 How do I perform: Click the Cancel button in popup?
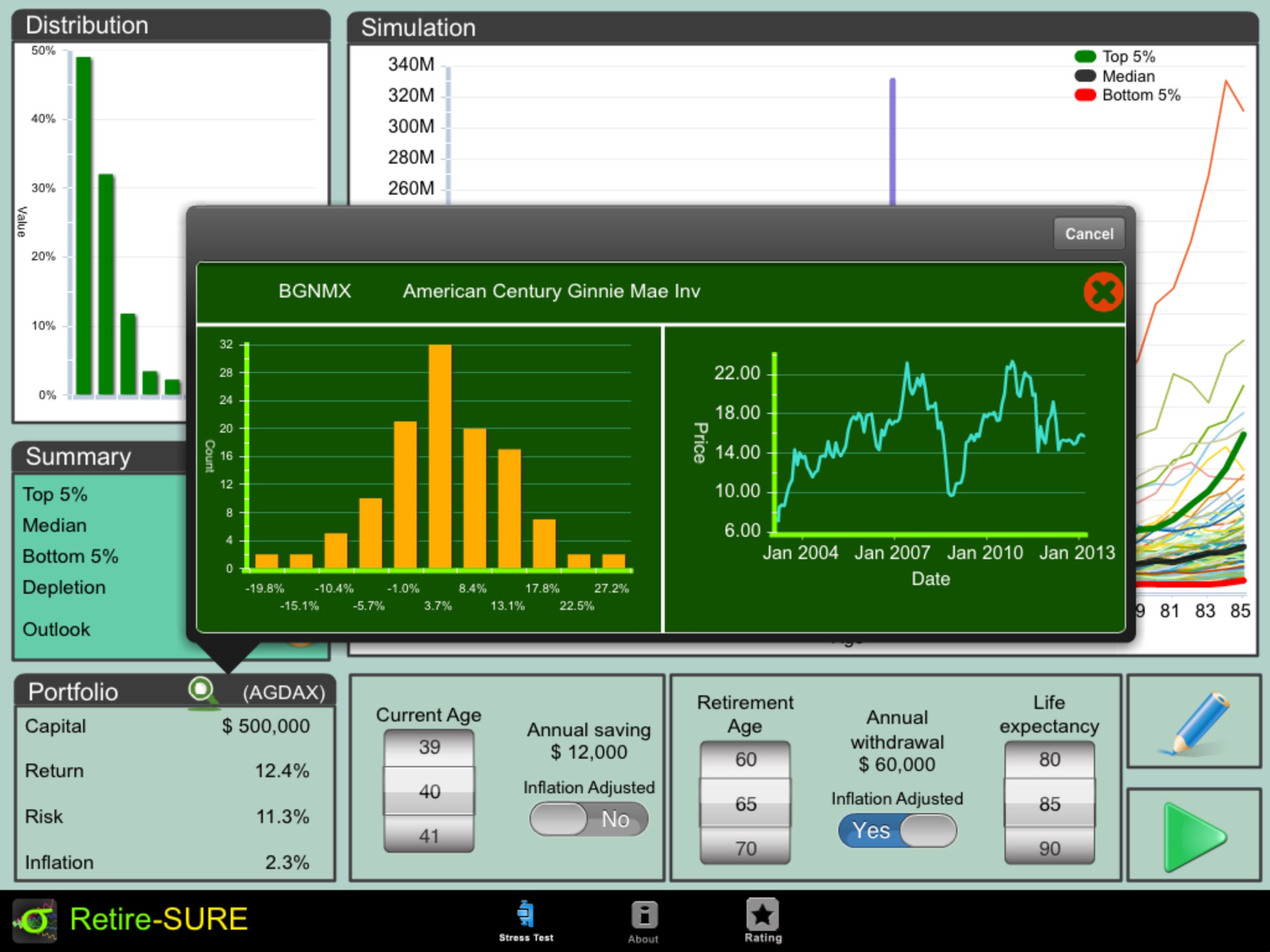tap(1089, 234)
